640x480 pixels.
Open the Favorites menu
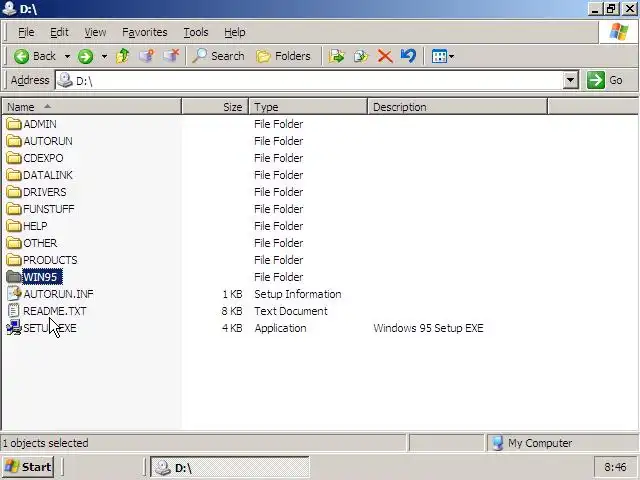[x=144, y=32]
